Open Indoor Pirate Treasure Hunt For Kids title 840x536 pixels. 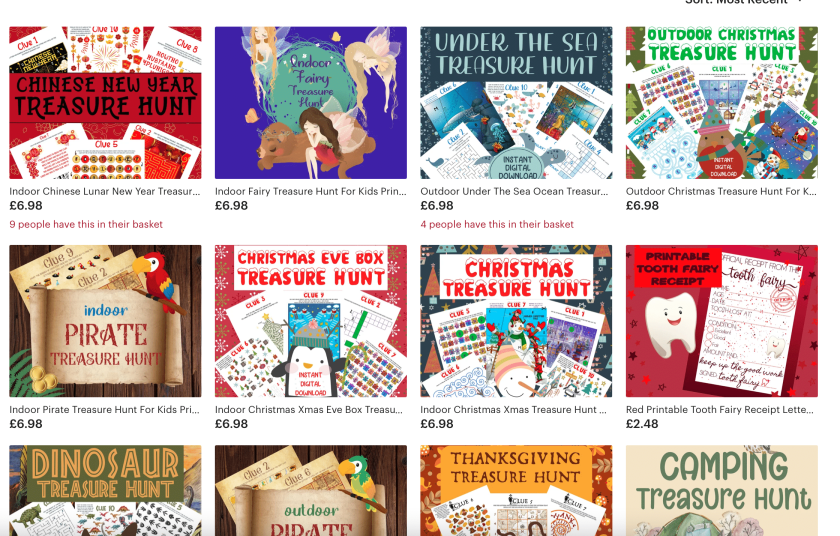pyautogui.click(x=104, y=410)
